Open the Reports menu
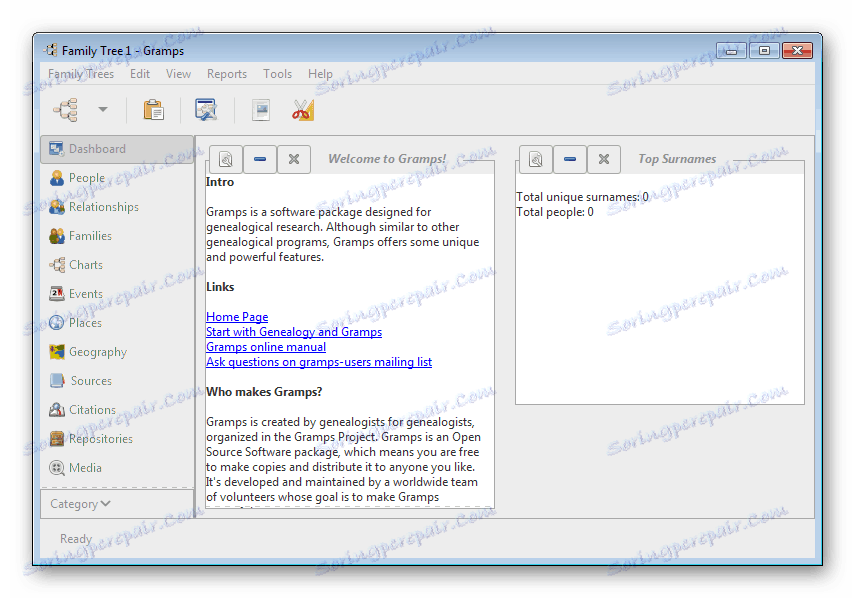The height and width of the screenshot is (598, 855). [227, 74]
